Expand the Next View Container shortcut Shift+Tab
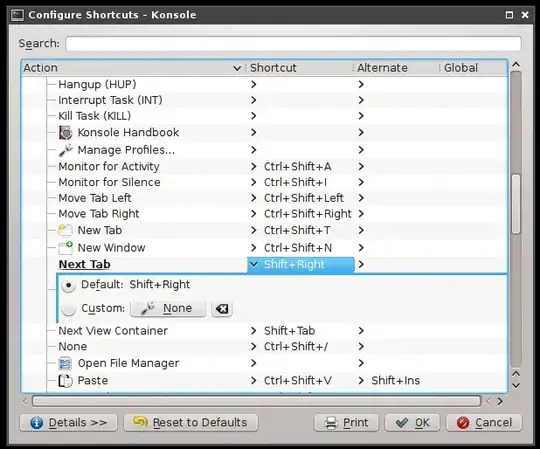540x449 pixels. pos(254,331)
